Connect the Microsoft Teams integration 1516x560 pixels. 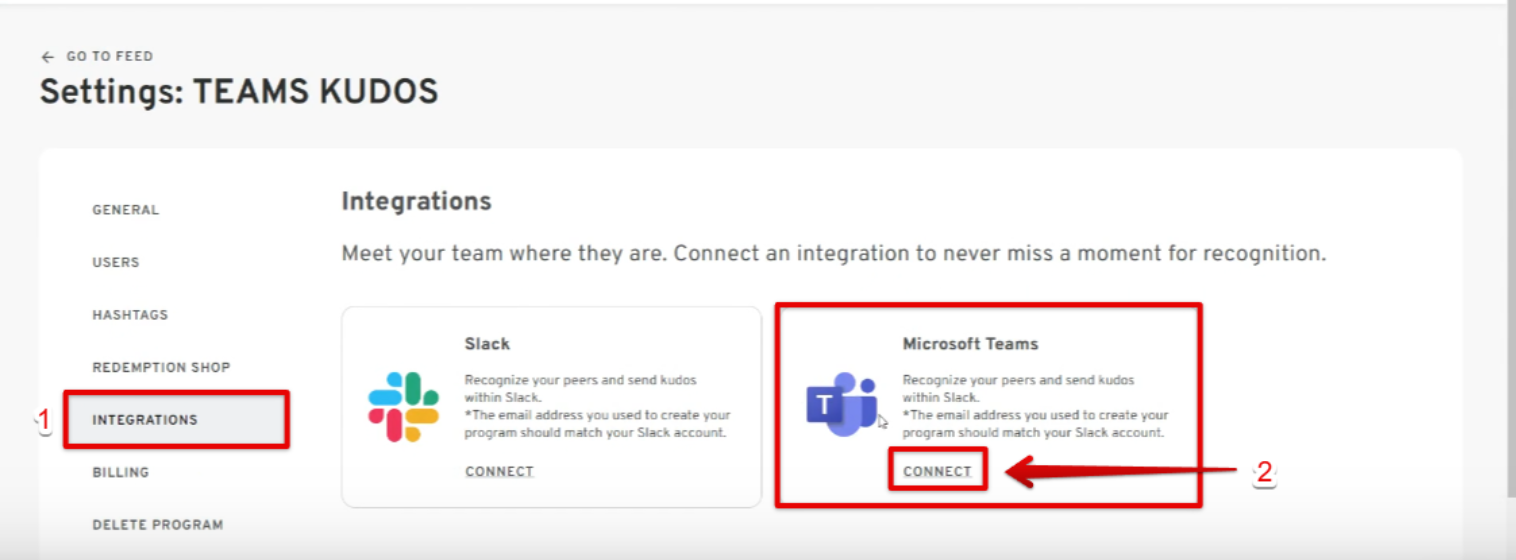point(937,471)
